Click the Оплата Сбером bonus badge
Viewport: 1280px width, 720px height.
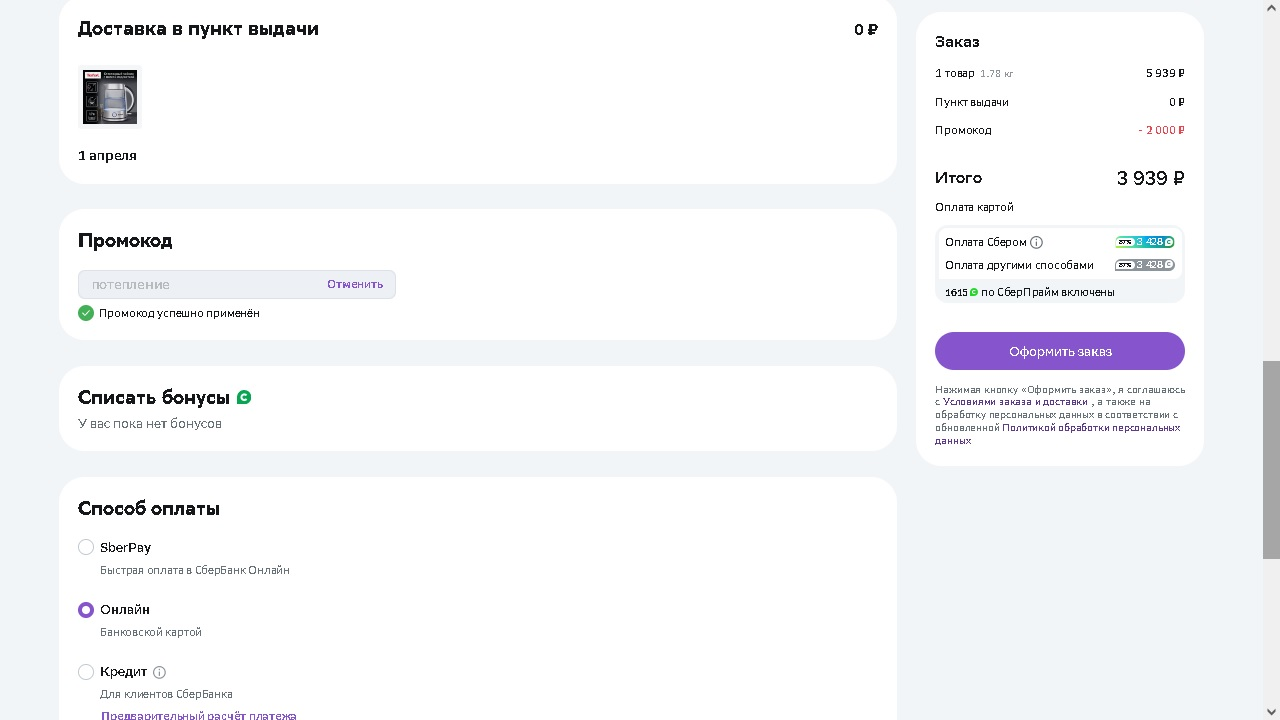pos(1145,242)
